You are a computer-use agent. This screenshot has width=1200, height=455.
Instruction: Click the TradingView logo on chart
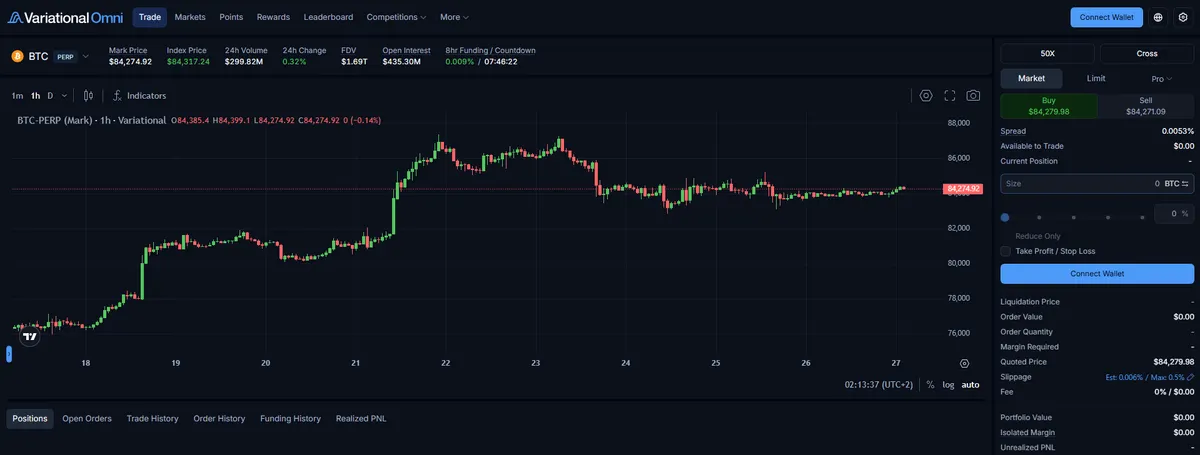click(30, 337)
